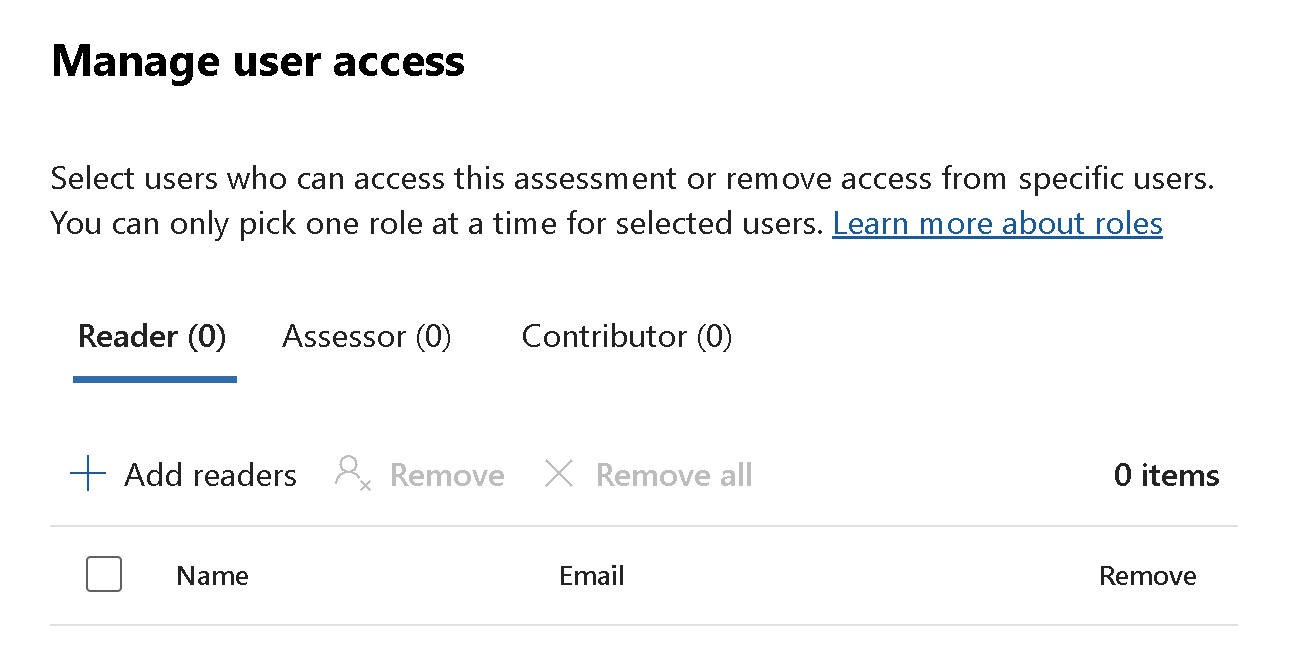The image size is (1291, 667).
Task: Click the 'Select users who can access' description line
Action: tap(631, 179)
